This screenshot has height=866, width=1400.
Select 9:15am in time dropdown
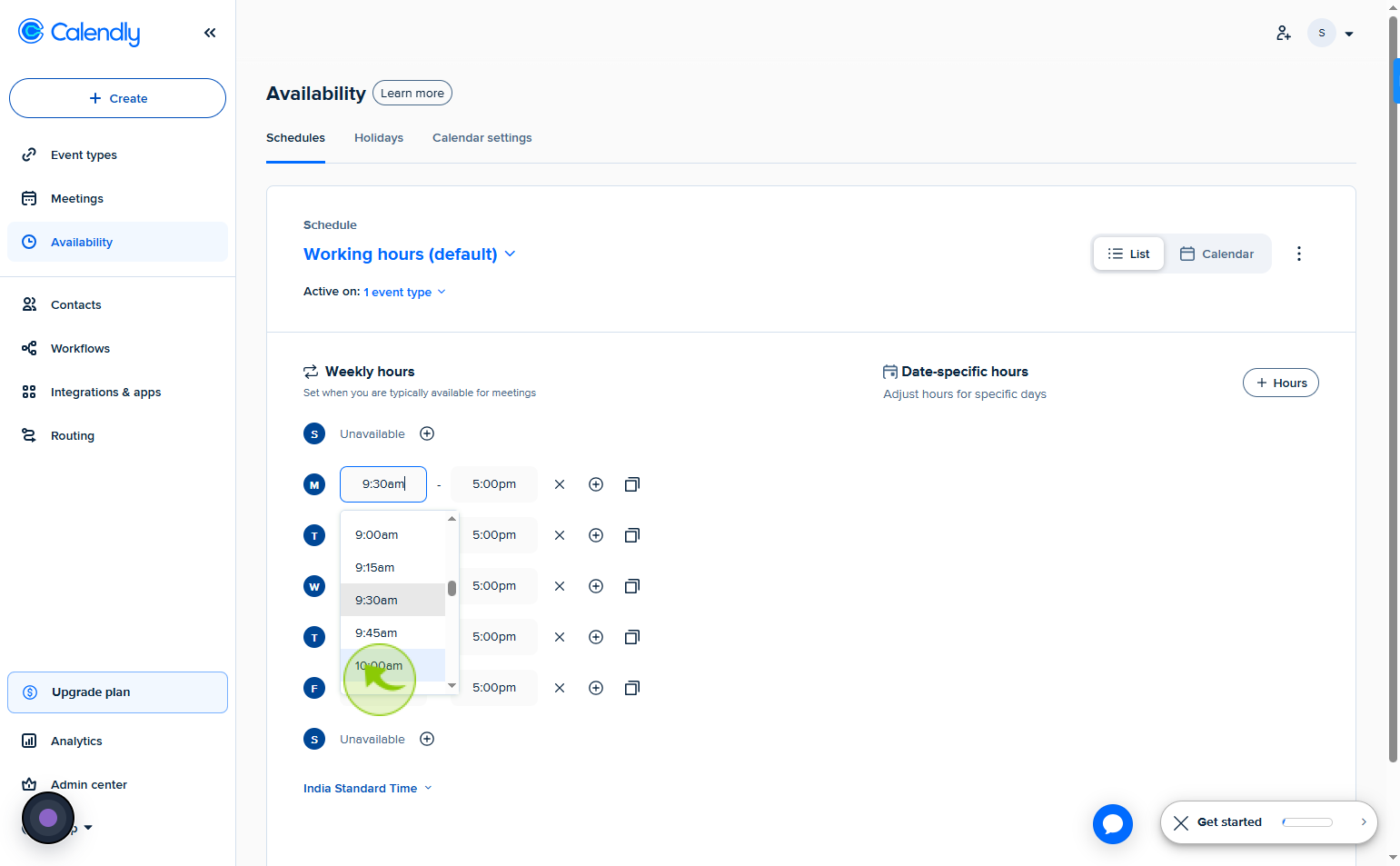click(x=392, y=567)
